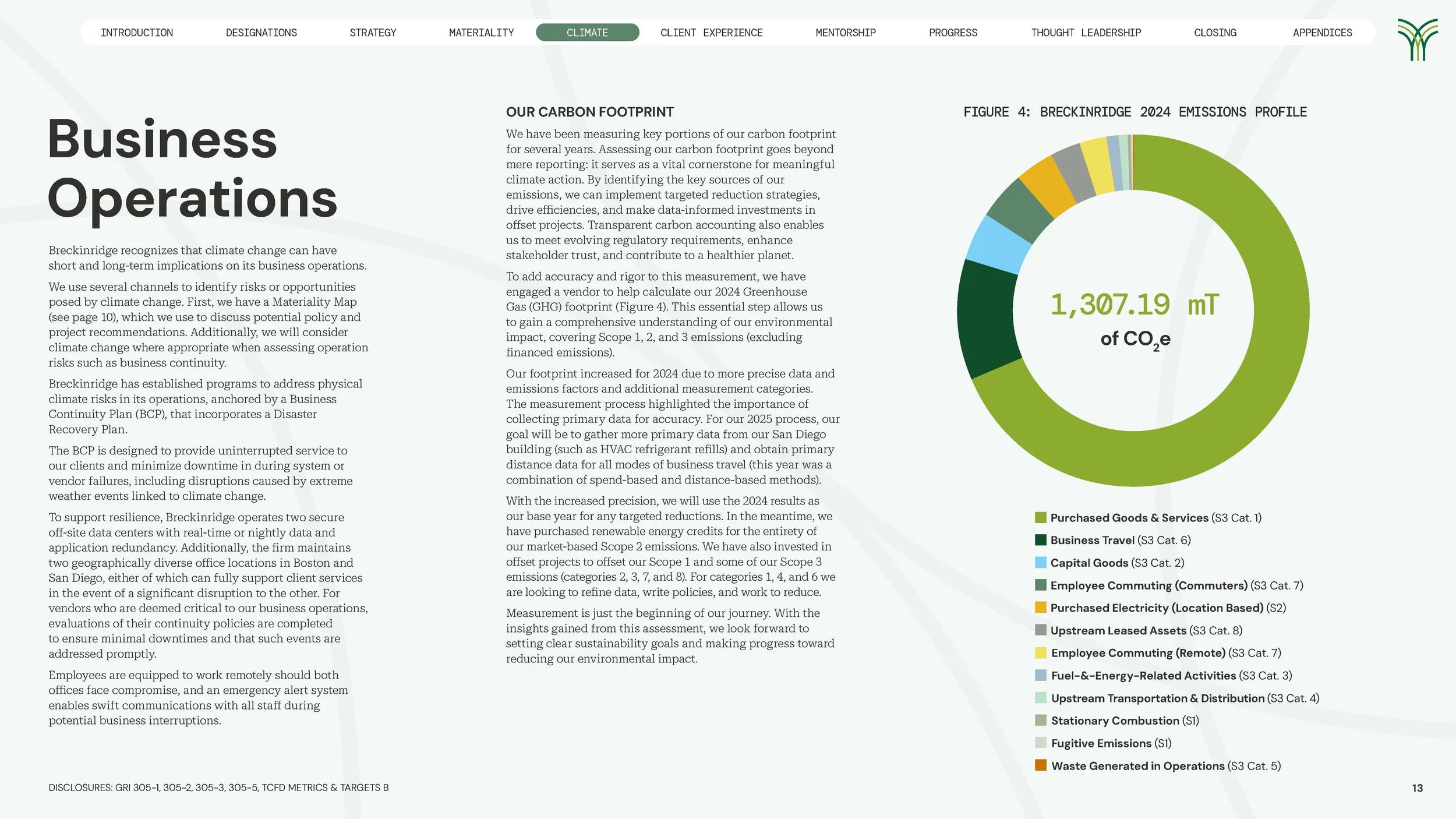Click the Breckinridge logo icon
The image size is (1456, 819).
pos(1418,40)
